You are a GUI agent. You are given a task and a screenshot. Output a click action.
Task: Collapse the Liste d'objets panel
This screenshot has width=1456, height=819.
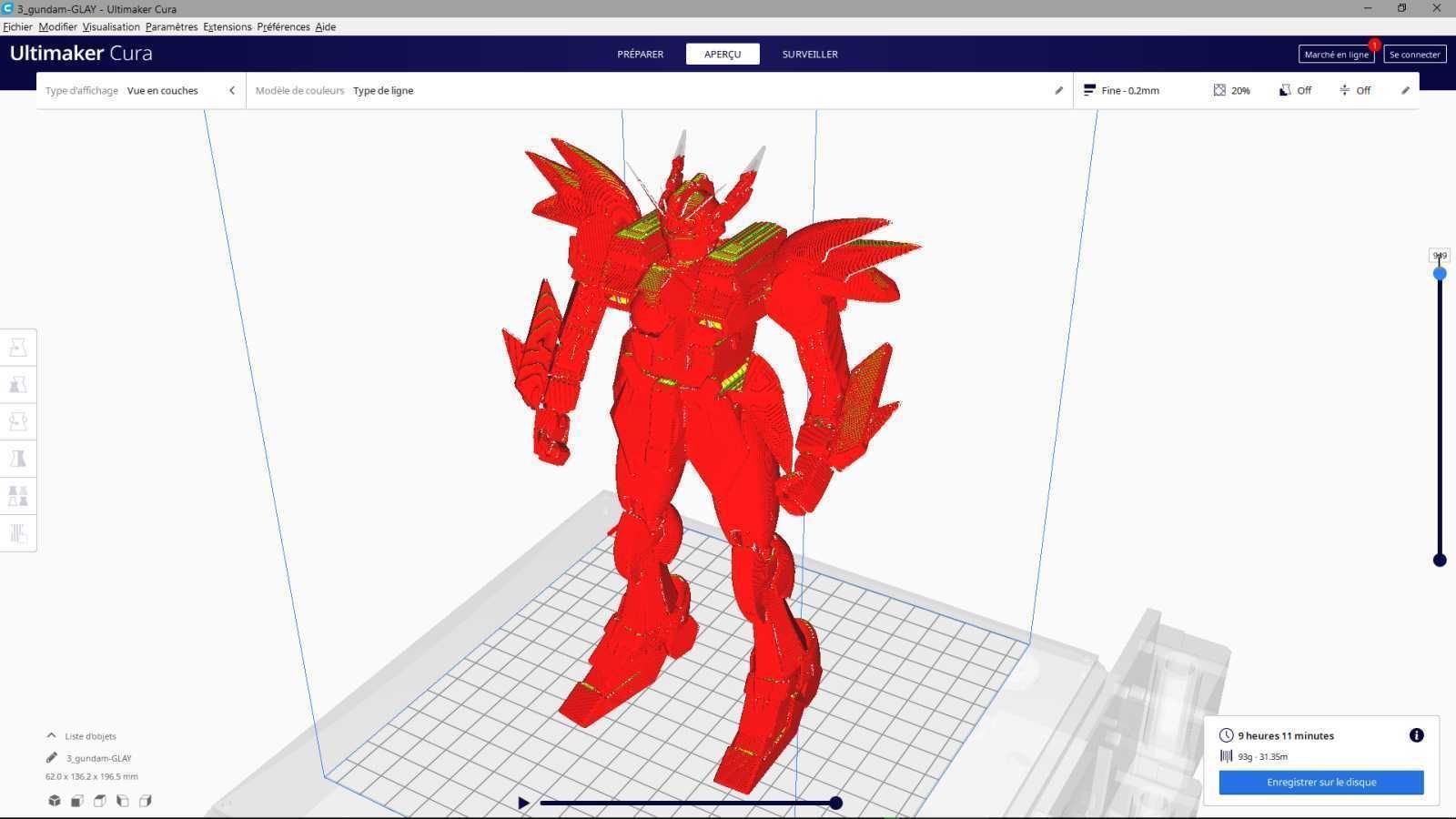coord(51,735)
